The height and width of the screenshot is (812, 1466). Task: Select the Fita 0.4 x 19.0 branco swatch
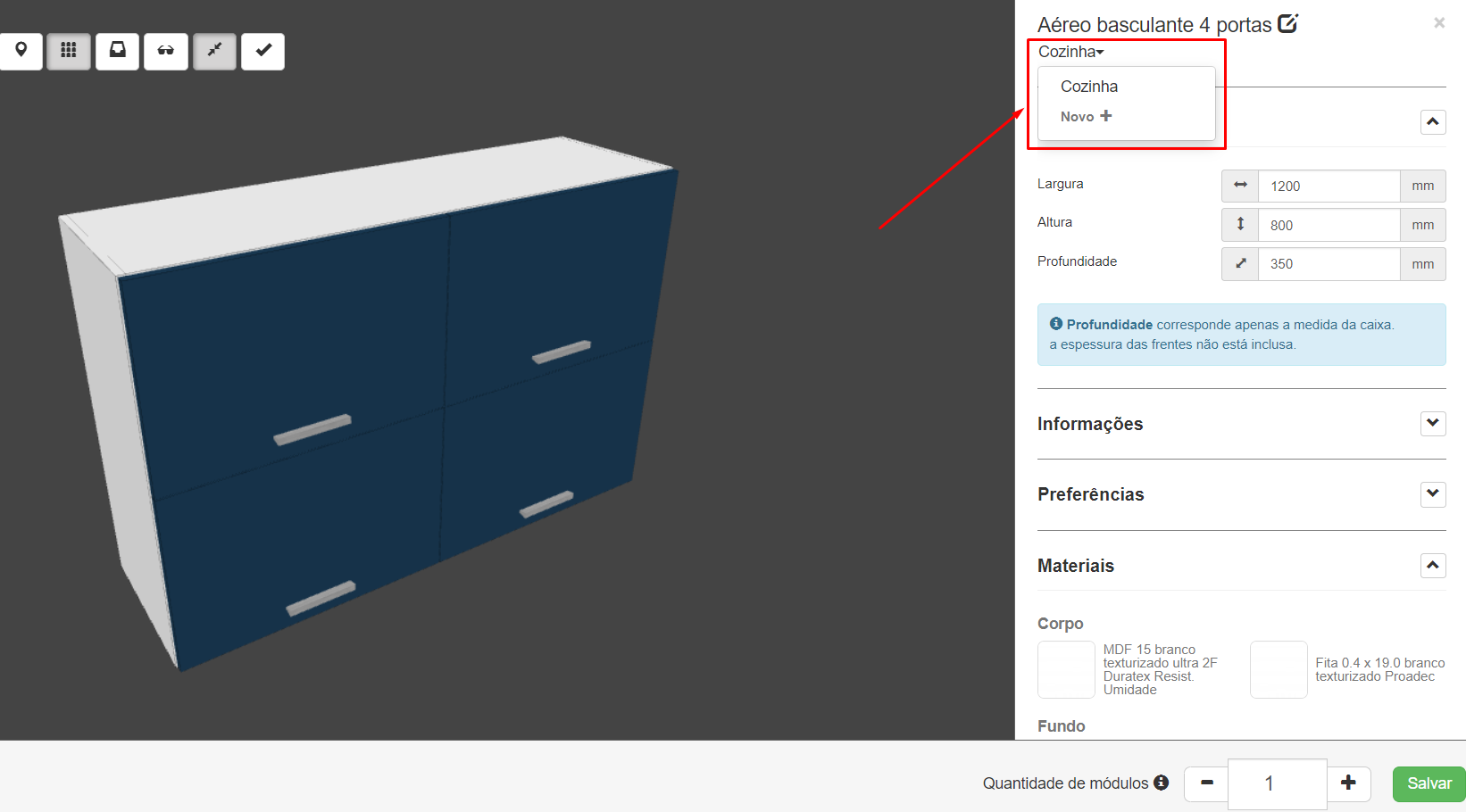[1279, 669]
